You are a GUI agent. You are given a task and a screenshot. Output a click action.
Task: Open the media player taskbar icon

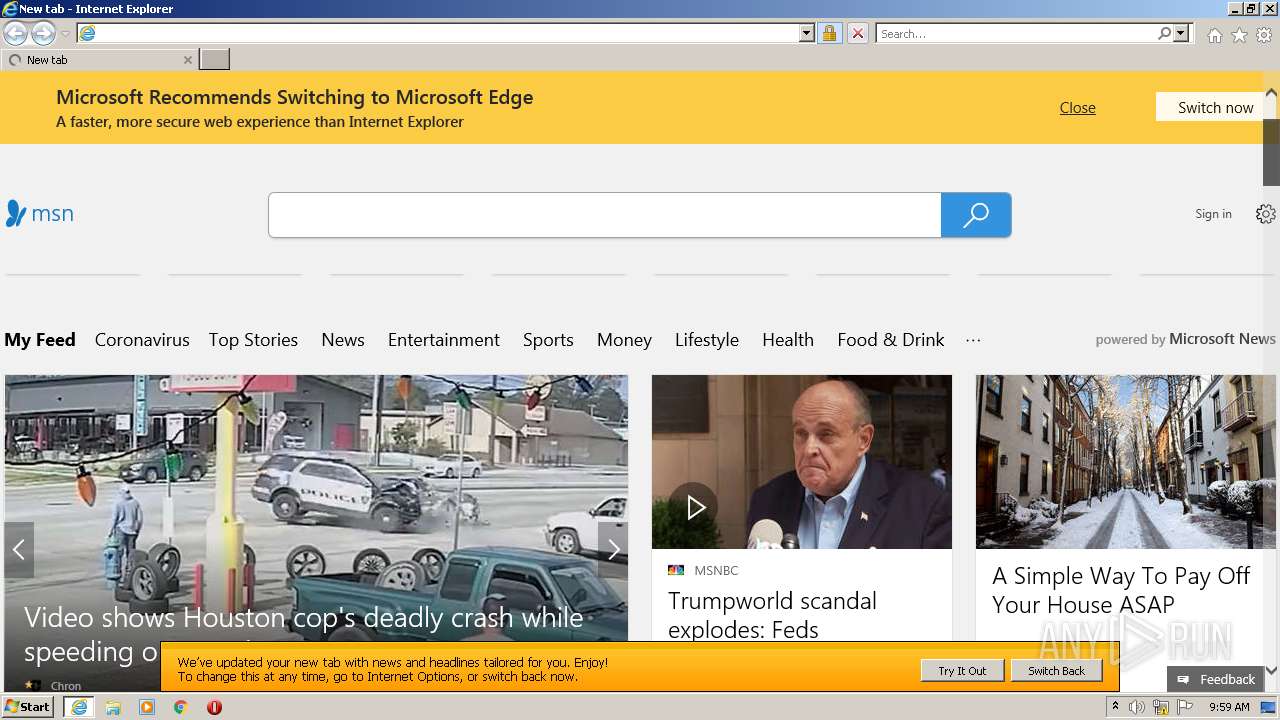[147, 707]
